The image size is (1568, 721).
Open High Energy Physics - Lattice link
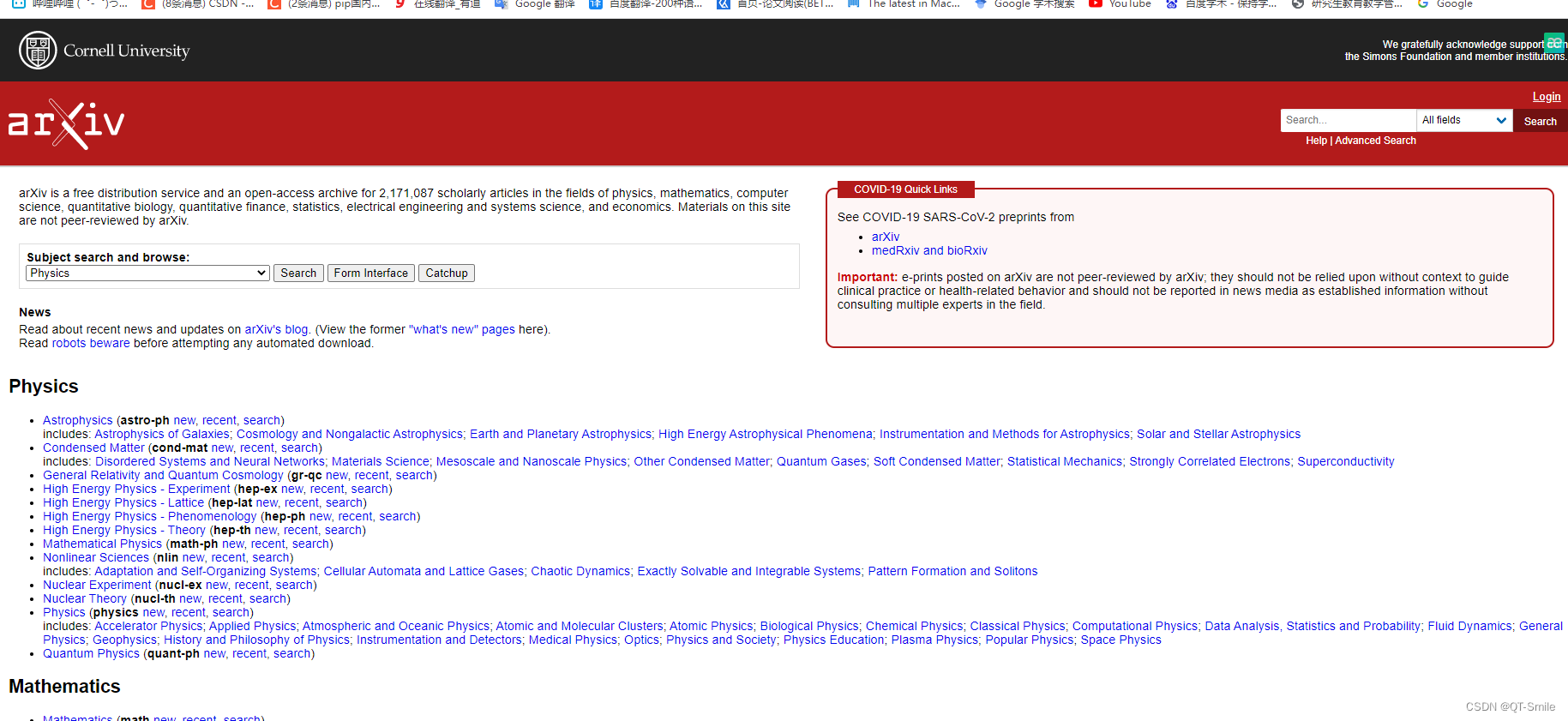click(123, 502)
